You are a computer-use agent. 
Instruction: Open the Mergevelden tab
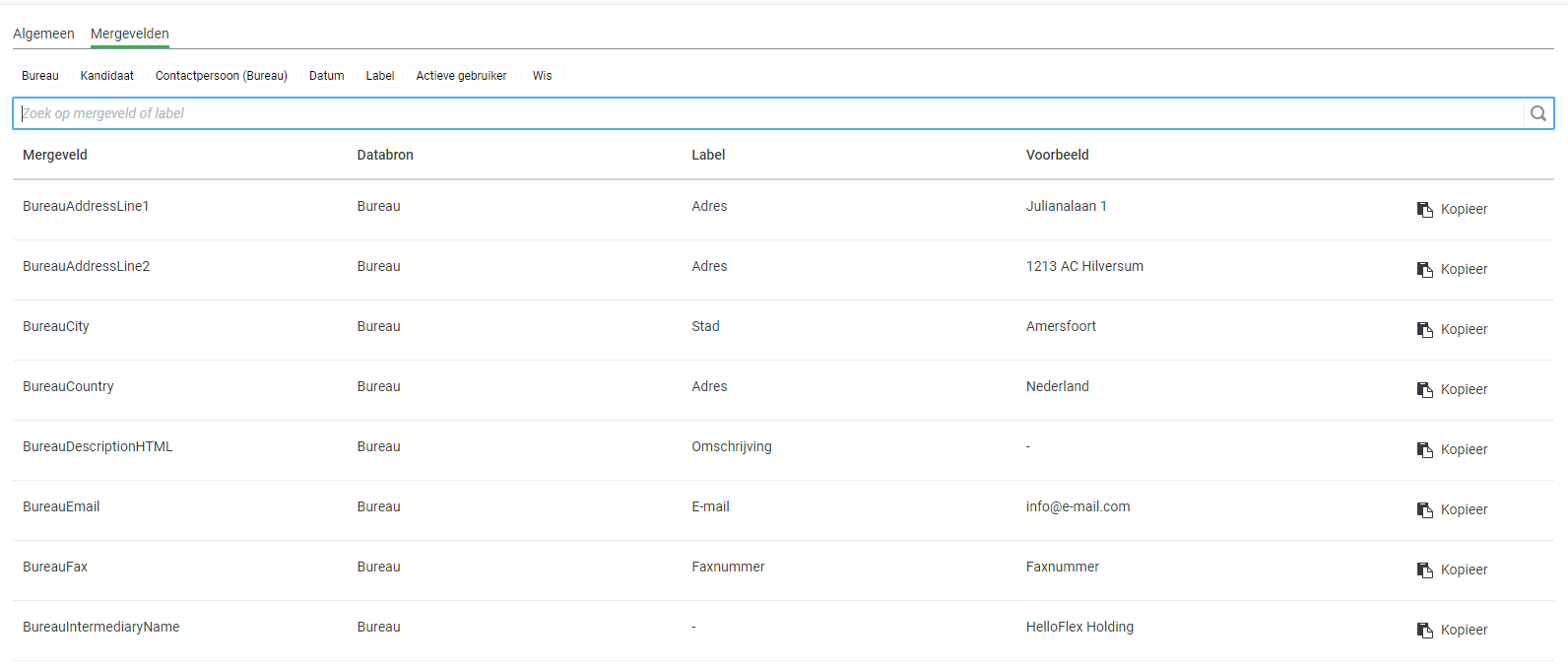click(130, 33)
